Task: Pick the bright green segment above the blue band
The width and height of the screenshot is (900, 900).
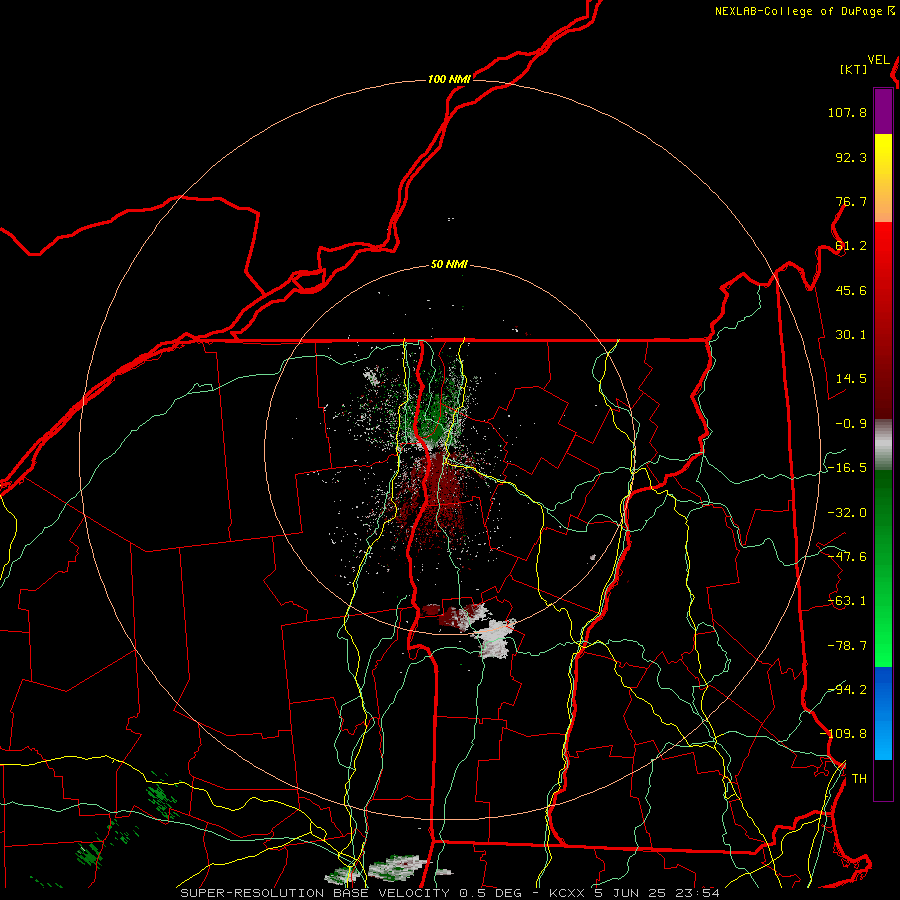Action: pos(883,643)
